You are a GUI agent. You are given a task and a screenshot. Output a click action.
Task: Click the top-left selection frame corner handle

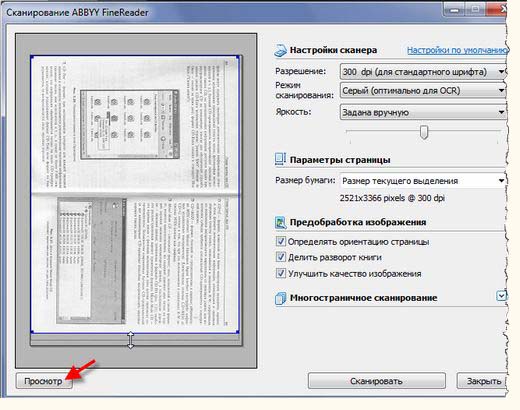click(32, 57)
